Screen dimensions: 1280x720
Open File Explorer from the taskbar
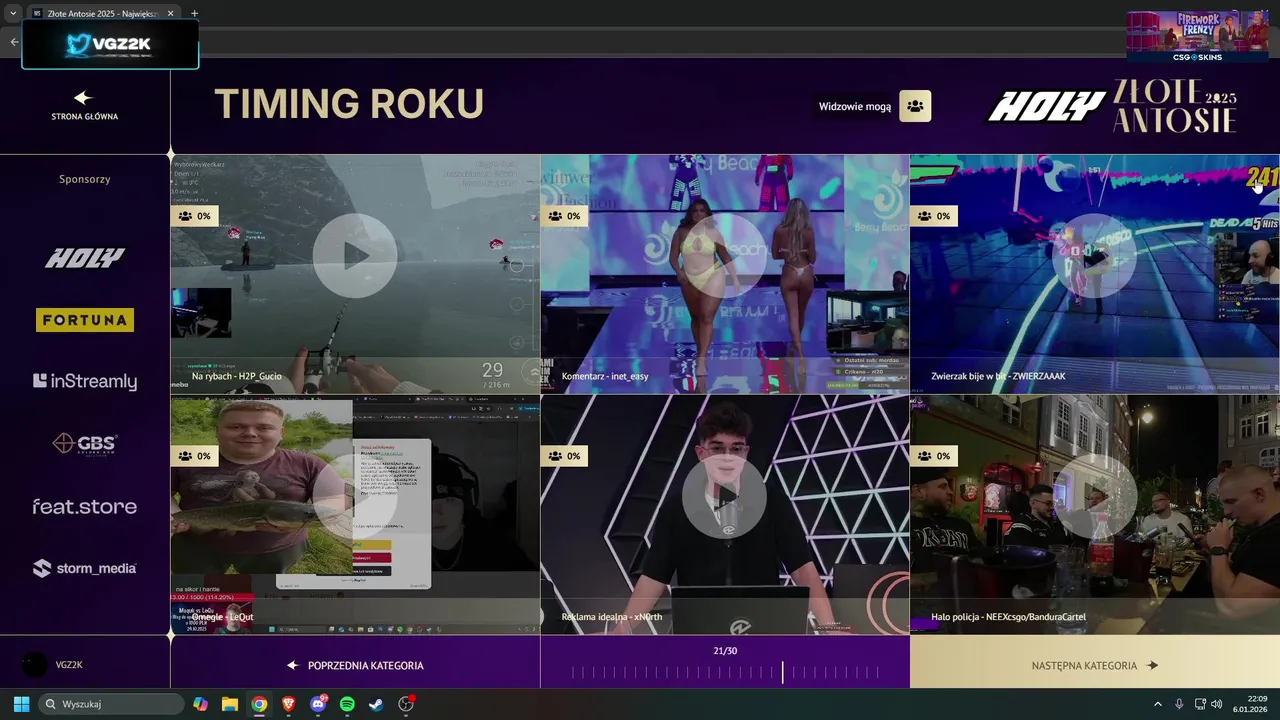230,704
